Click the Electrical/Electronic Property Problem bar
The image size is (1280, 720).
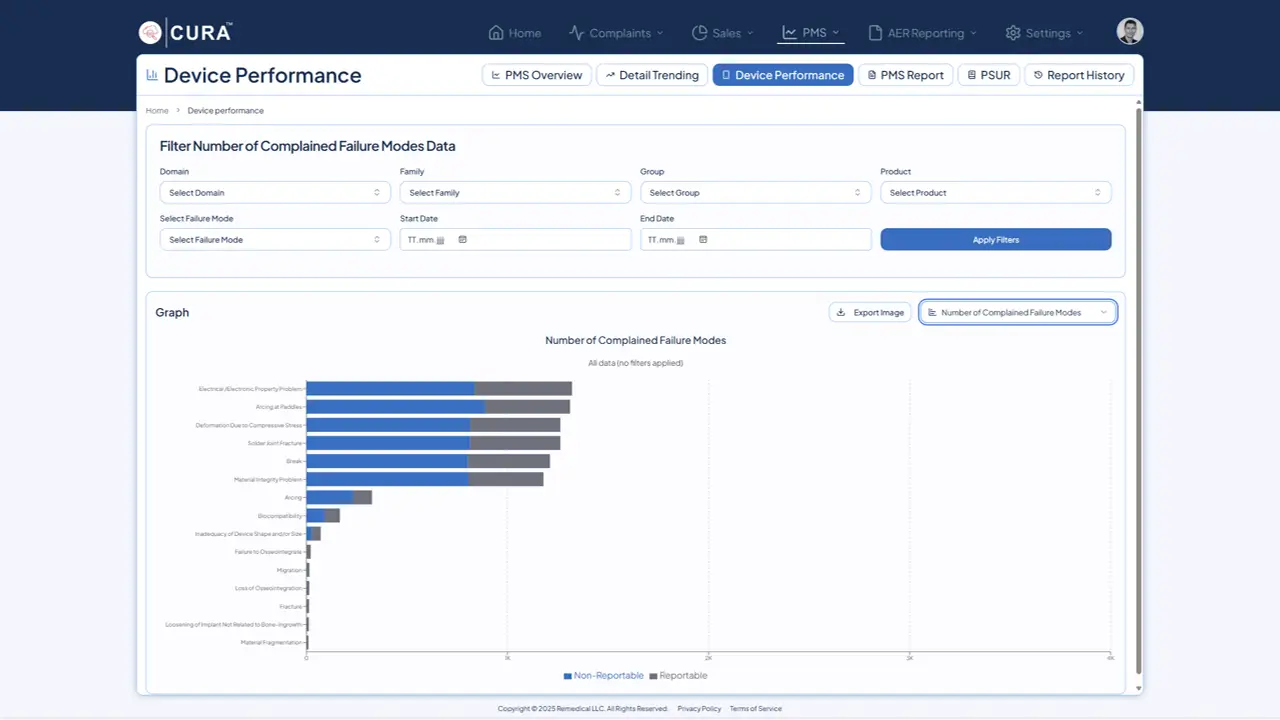(438, 388)
